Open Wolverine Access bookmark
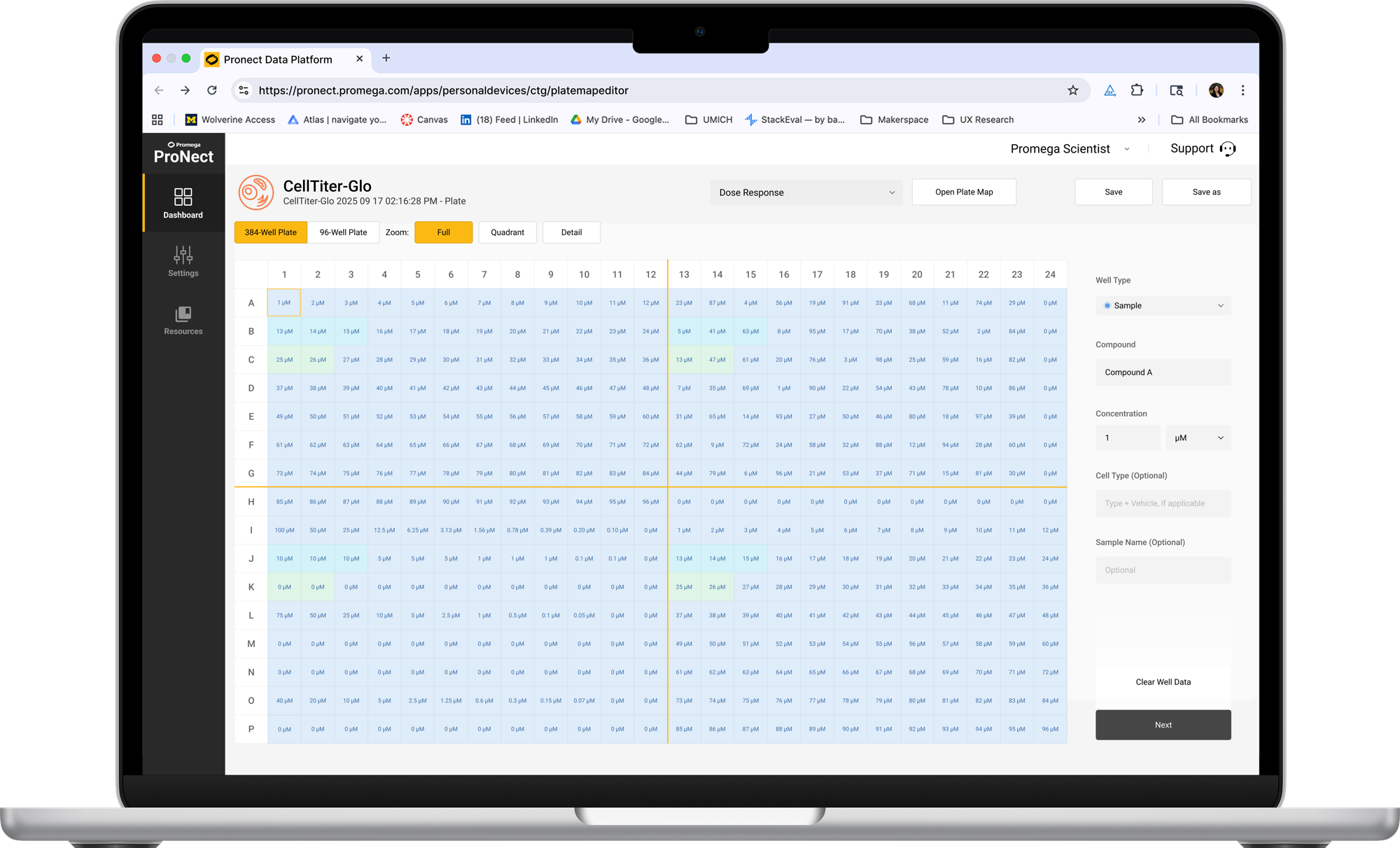 click(230, 120)
